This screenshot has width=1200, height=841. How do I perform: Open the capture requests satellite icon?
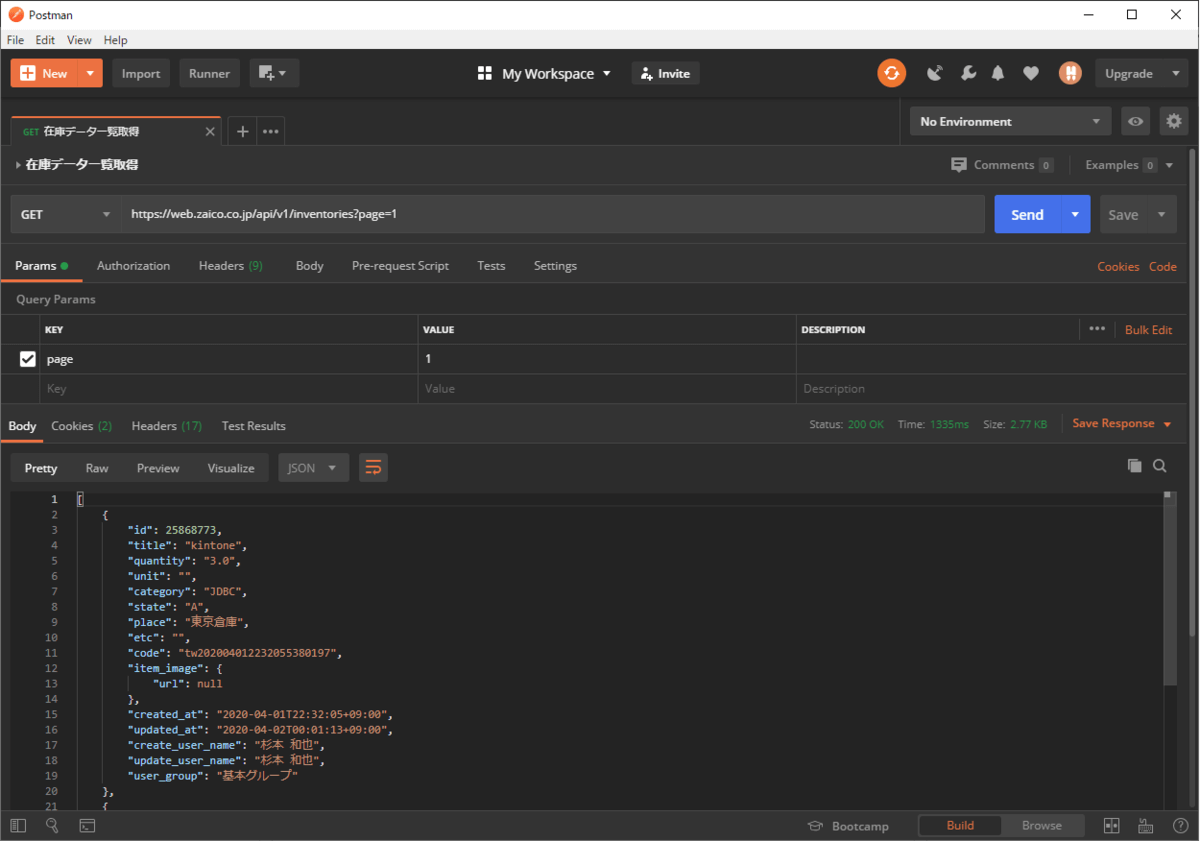pyautogui.click(x=935, y=73)
